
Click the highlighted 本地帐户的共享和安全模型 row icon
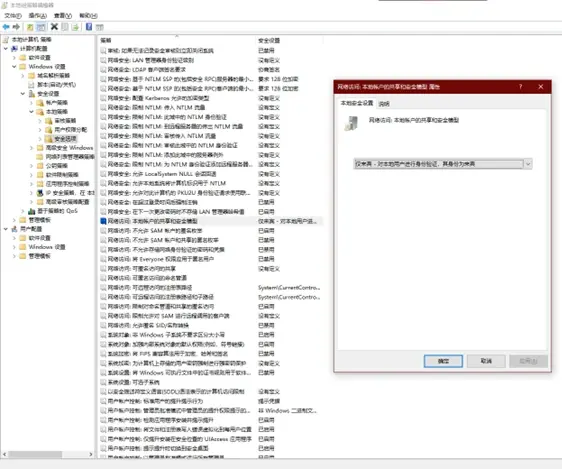103,221
